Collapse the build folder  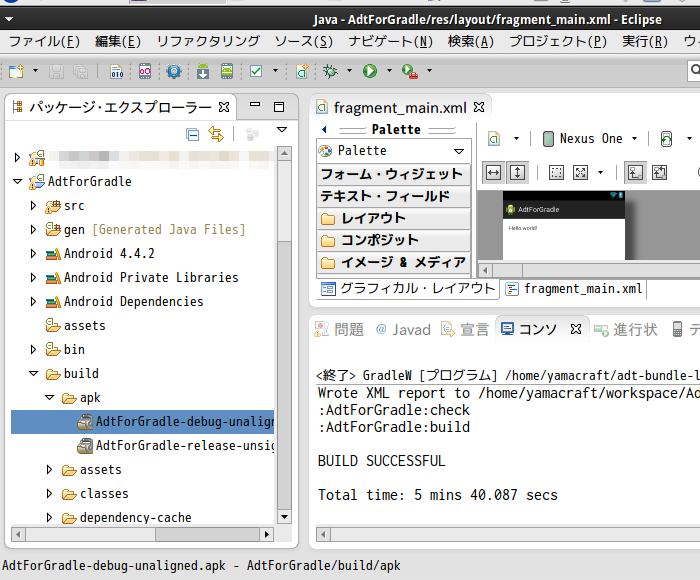click(33, 373)
